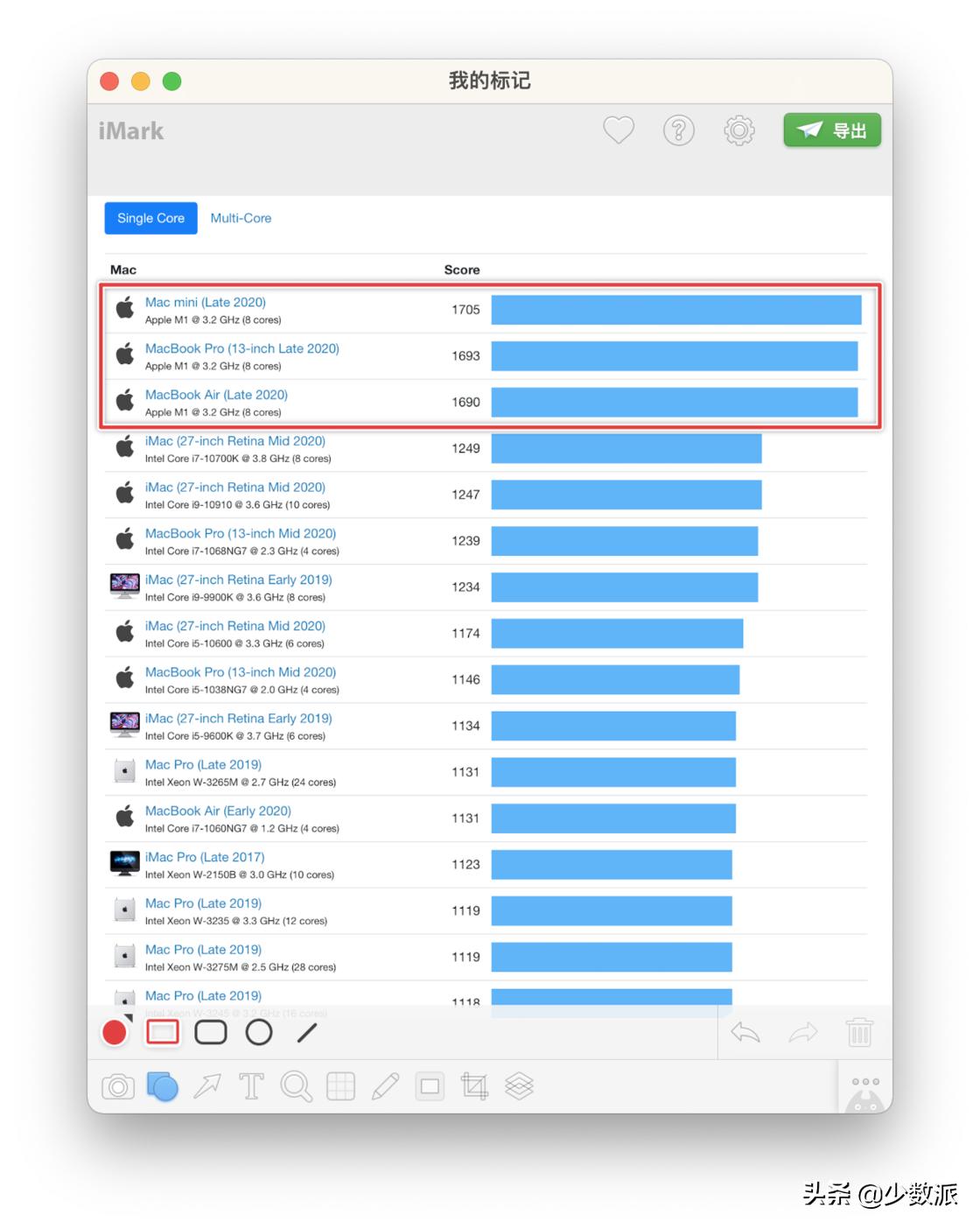Pick the red color swatch
This screenshot has height=1229, width=980.
tap(115, 1033)
